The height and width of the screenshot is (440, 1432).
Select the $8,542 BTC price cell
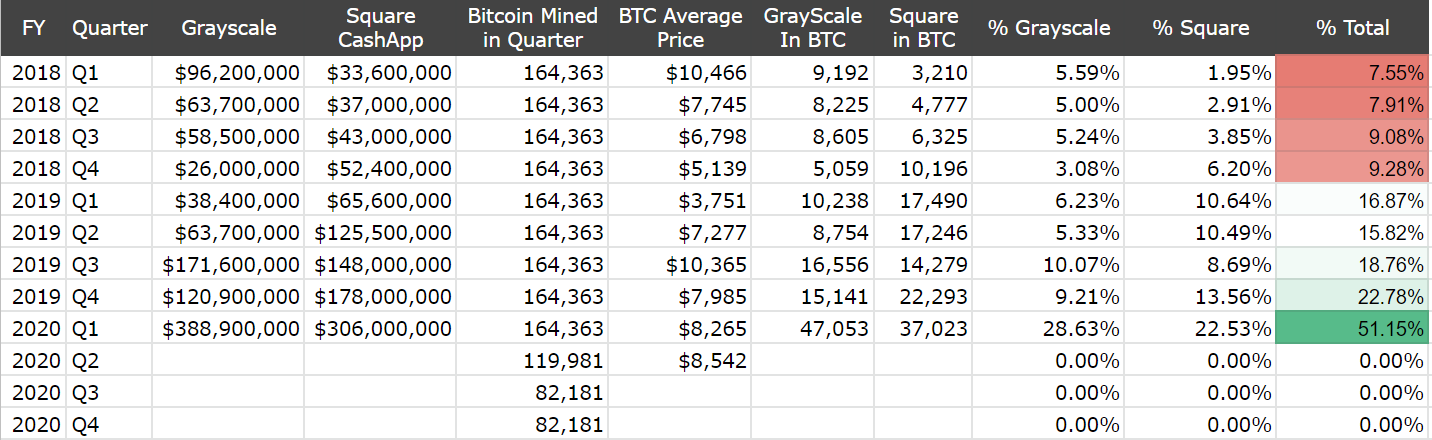click(x=680, y=360)
